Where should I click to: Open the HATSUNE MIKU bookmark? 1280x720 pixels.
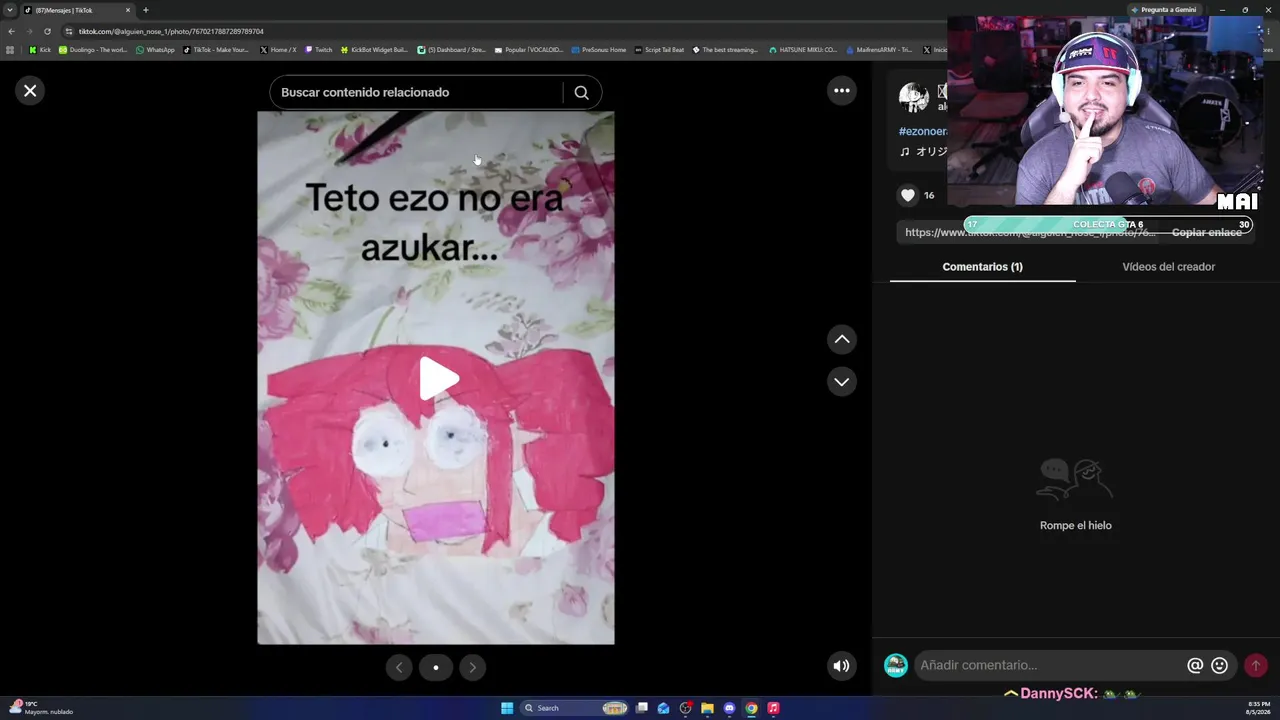tap(803, 50)
